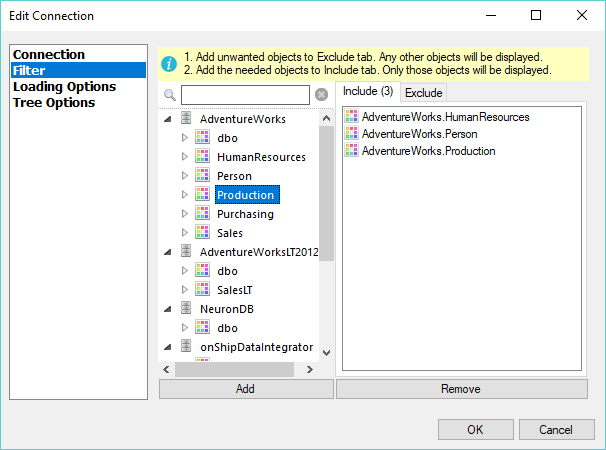Click the Person schema icon in the tree

203,175
